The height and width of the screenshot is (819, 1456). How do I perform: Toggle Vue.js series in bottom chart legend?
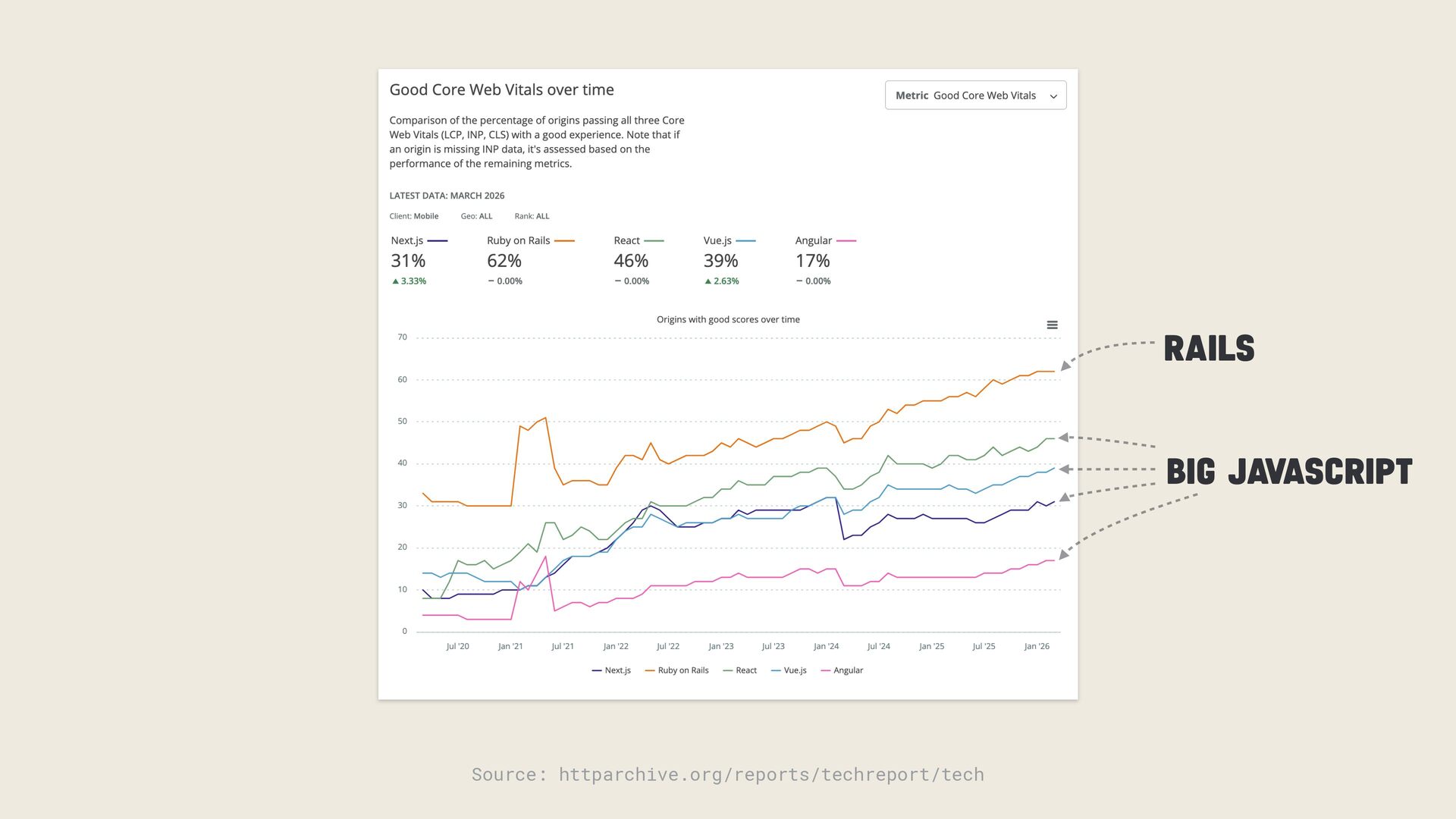tap(789, 670)
